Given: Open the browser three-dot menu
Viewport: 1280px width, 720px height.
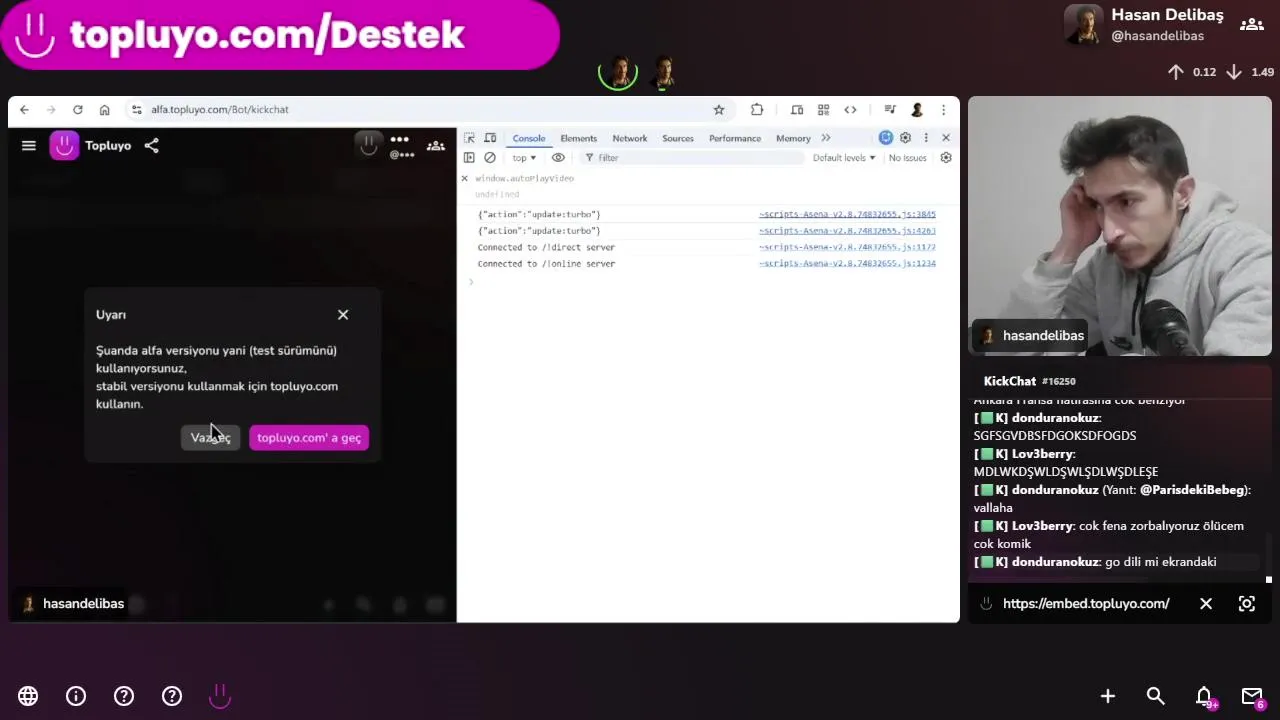Looking at the screenshot, I should point(943,110).
